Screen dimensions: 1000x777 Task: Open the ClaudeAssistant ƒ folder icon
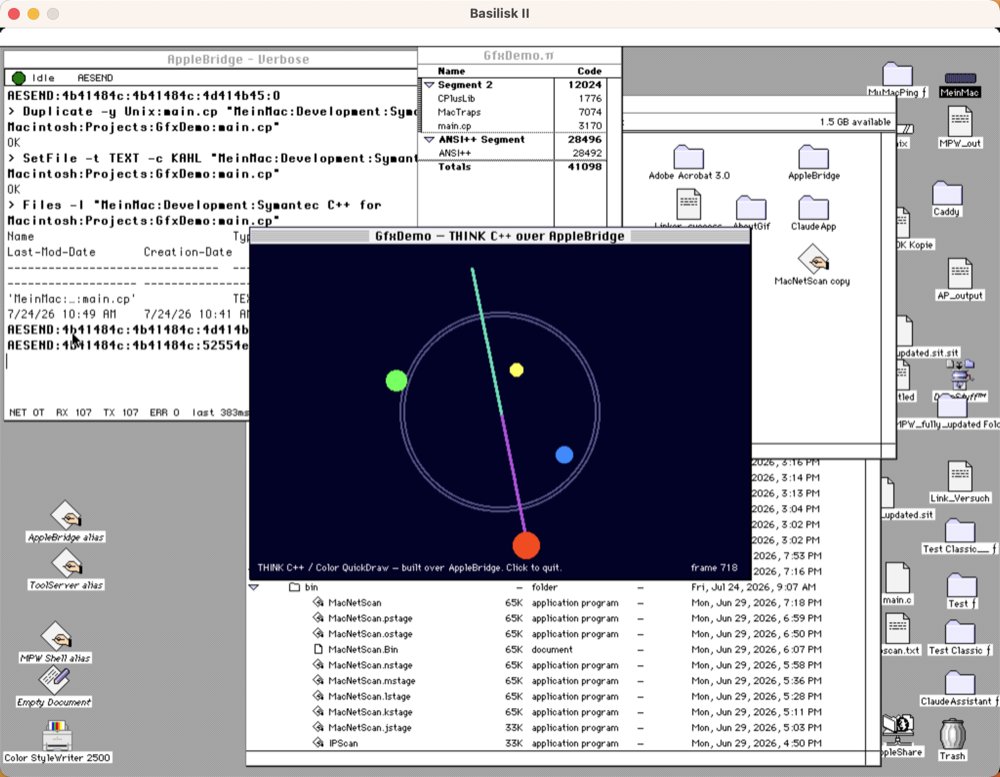(960, 683)
